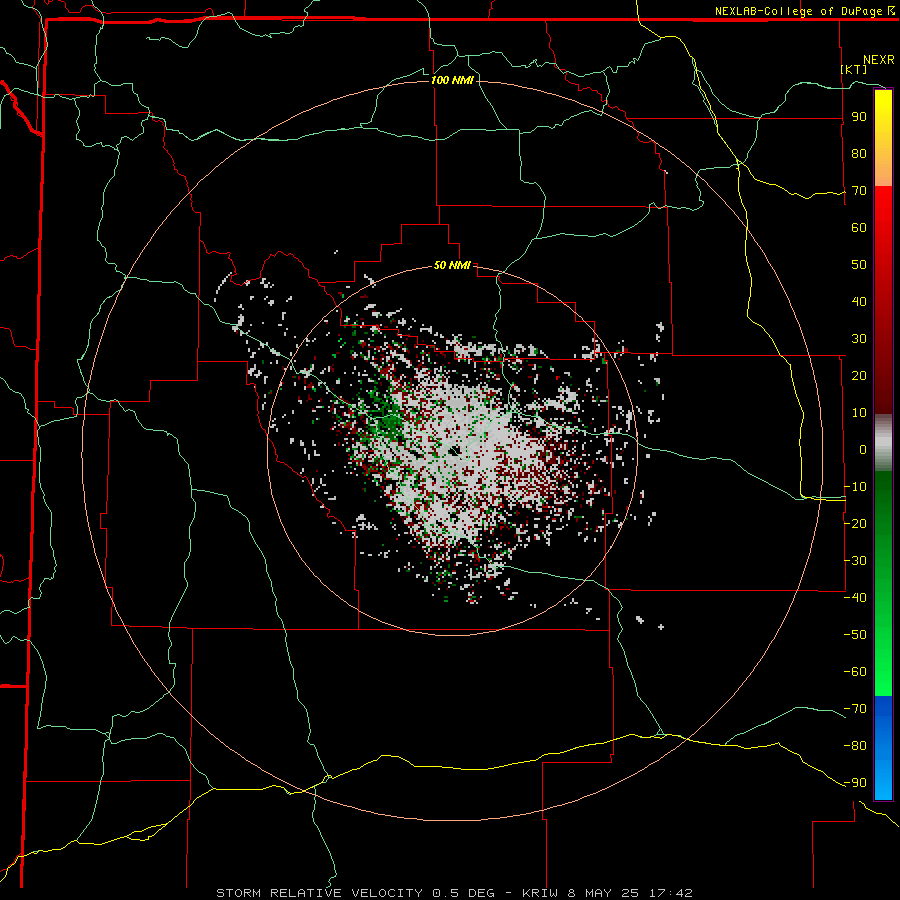Click the -20 value on velocity scale
The image size is (900, 900).
[855, 524]
